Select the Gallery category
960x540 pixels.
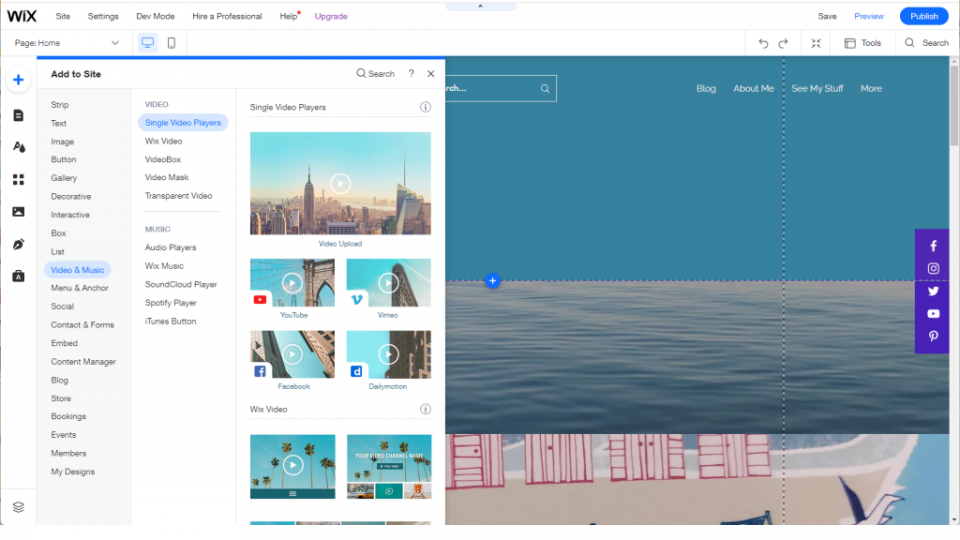64,178
